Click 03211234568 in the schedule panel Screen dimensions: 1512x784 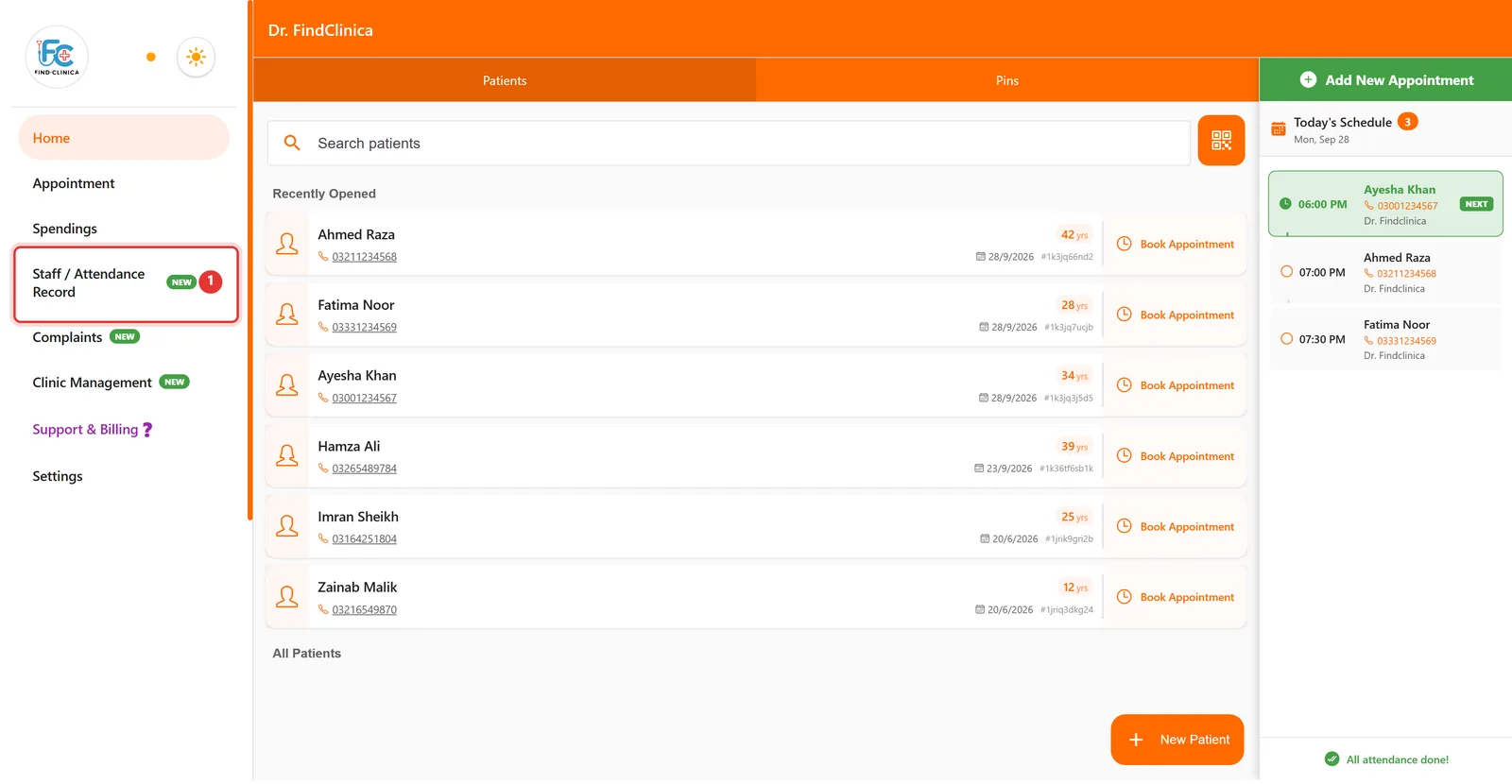(1406, 274)
